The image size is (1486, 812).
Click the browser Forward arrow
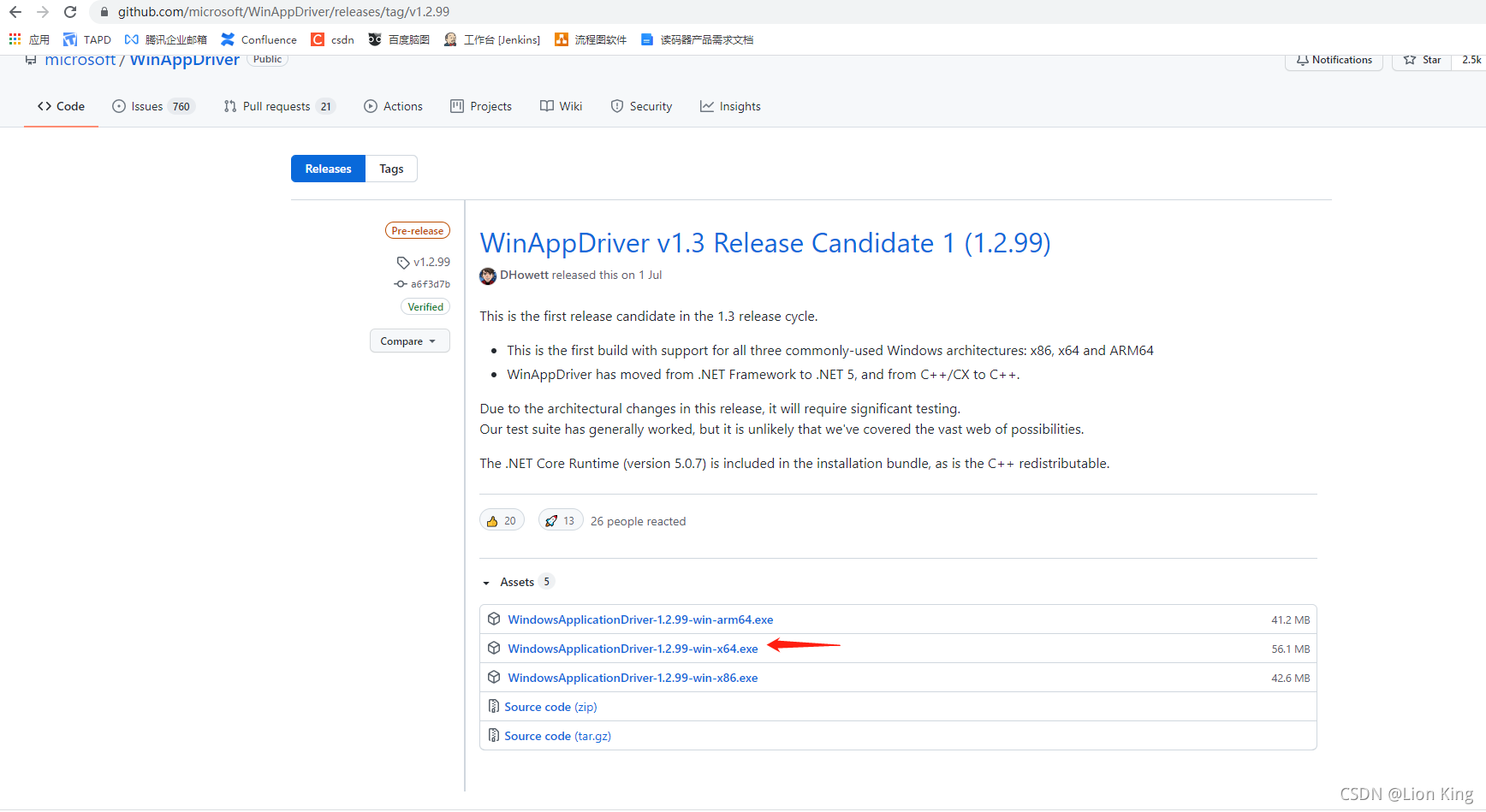click(43, 12)
